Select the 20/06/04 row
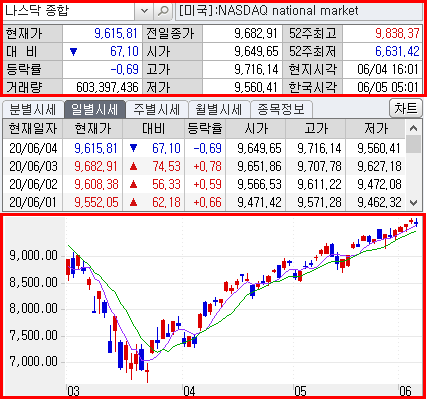427x399 pixels. [x=204, y=148]
